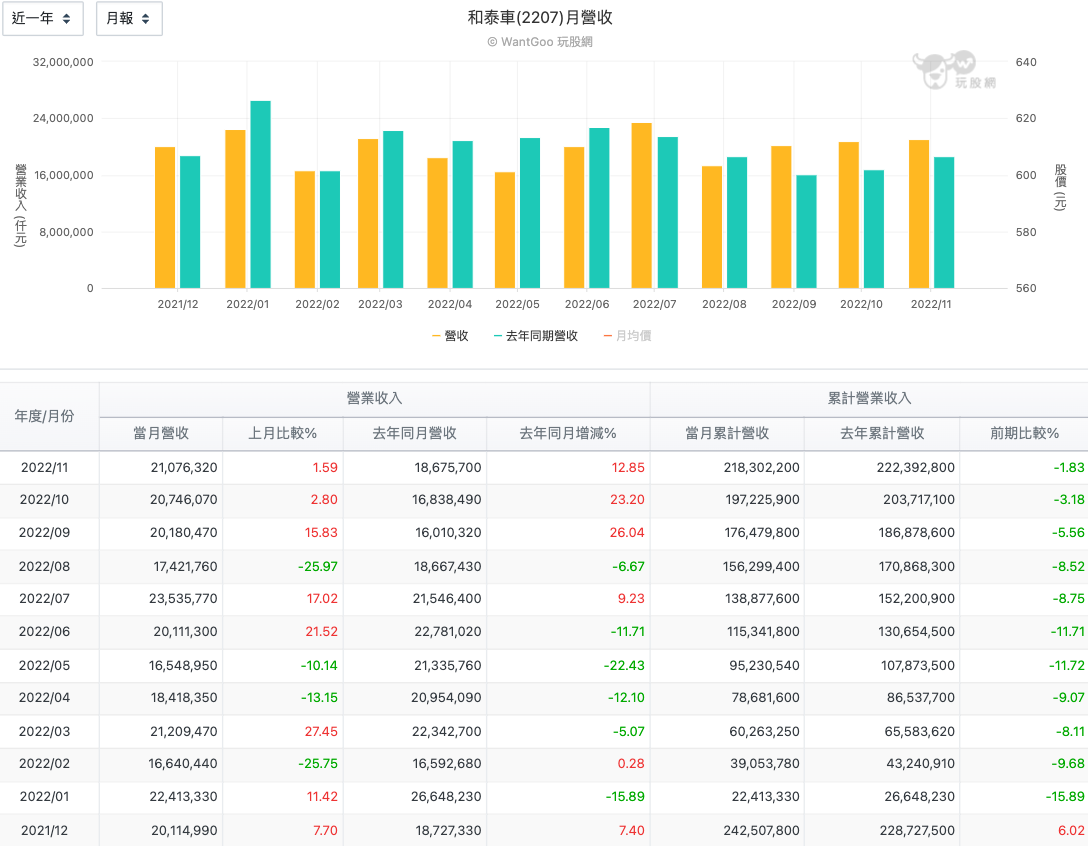Select the 2022/07 row date cell
This screenshot has height=846, width=1088.
44,598
